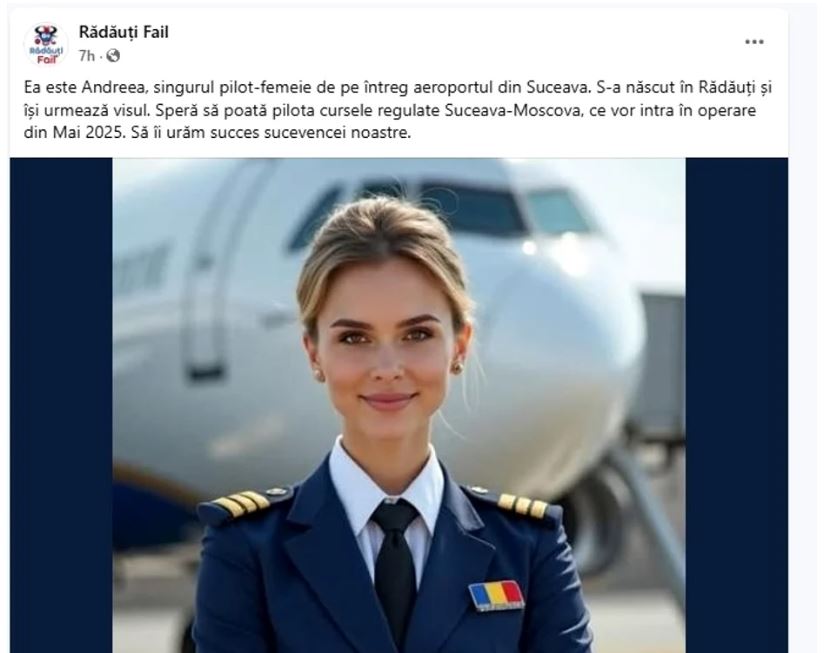Click the globe public audience icon
824x653 pixels.
[x=113, y=56]
